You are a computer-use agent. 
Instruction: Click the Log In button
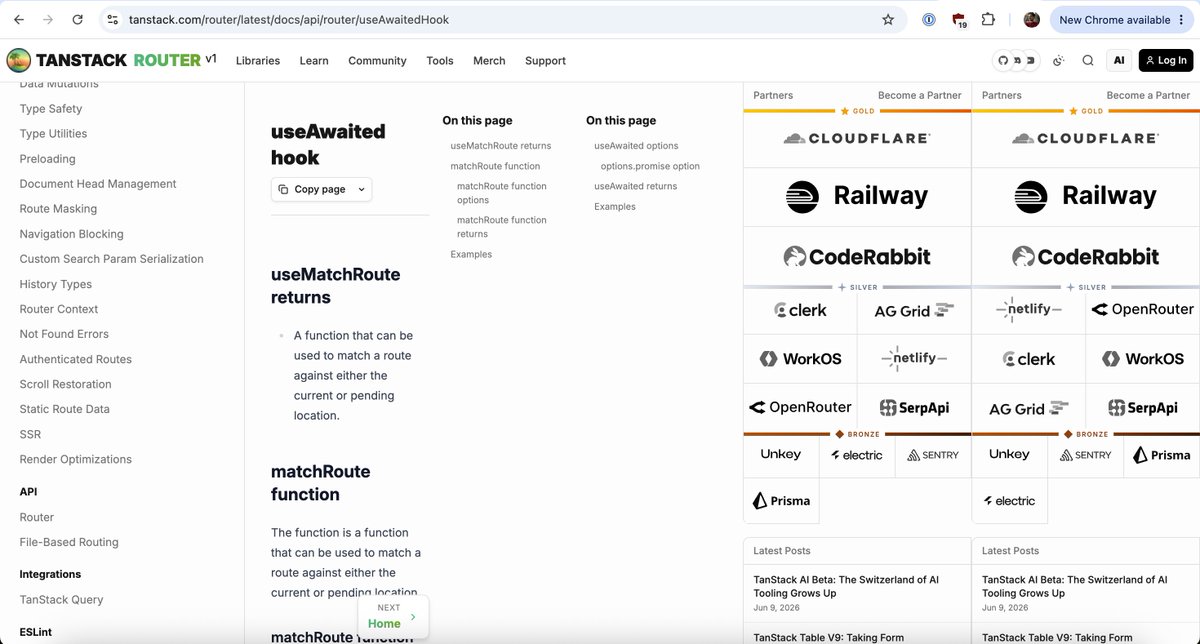point(1166,60)
